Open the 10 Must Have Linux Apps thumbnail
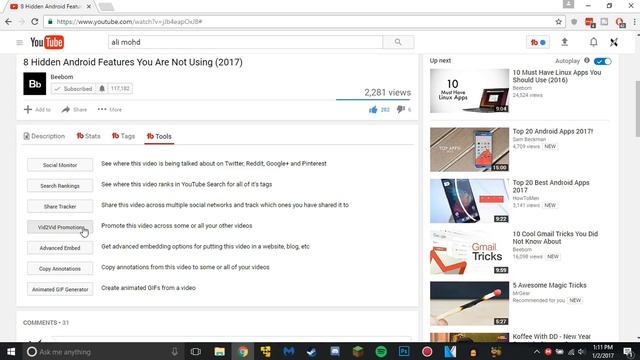 [x=469, y=91]
